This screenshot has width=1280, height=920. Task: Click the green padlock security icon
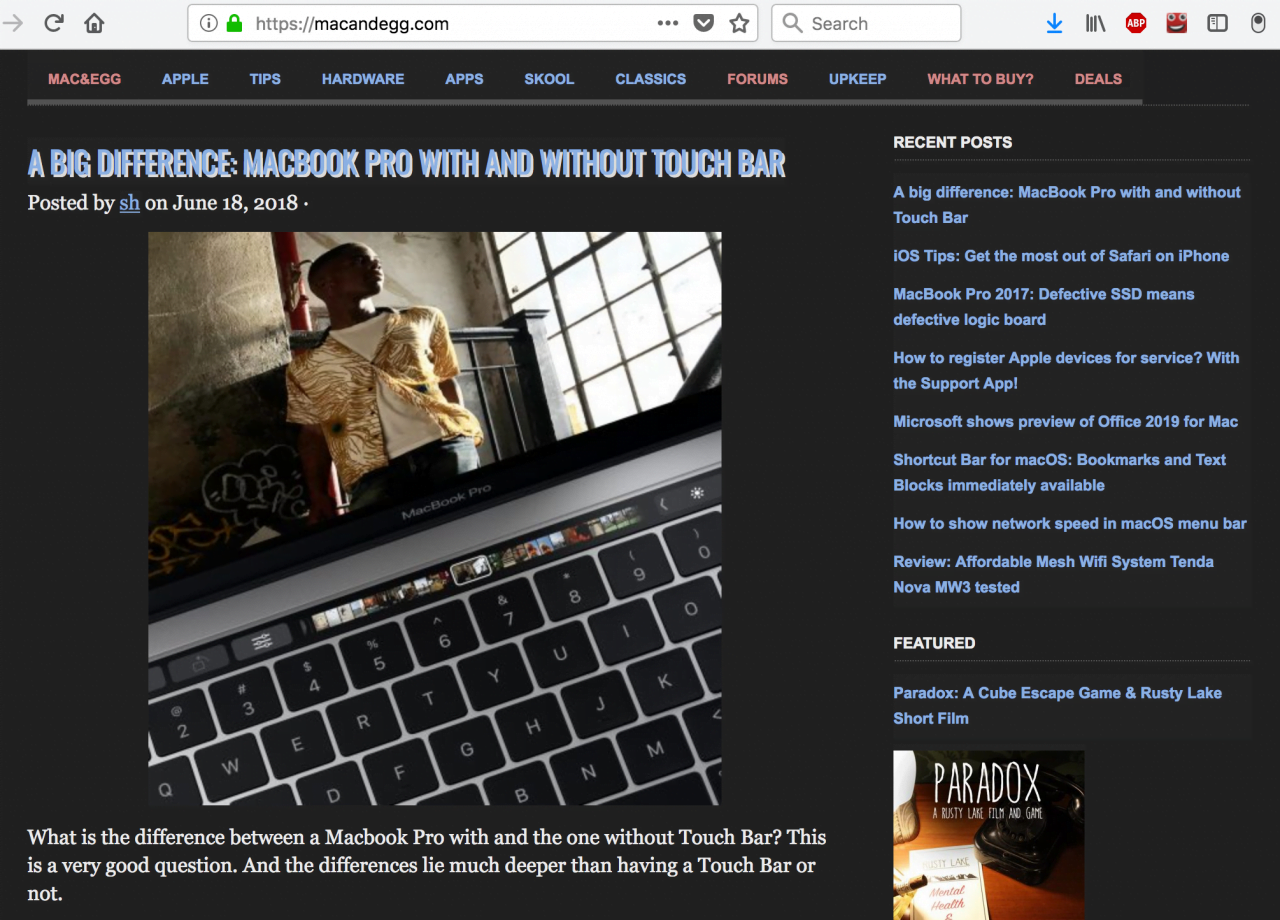pyautogui.click(x=234, y=23)
